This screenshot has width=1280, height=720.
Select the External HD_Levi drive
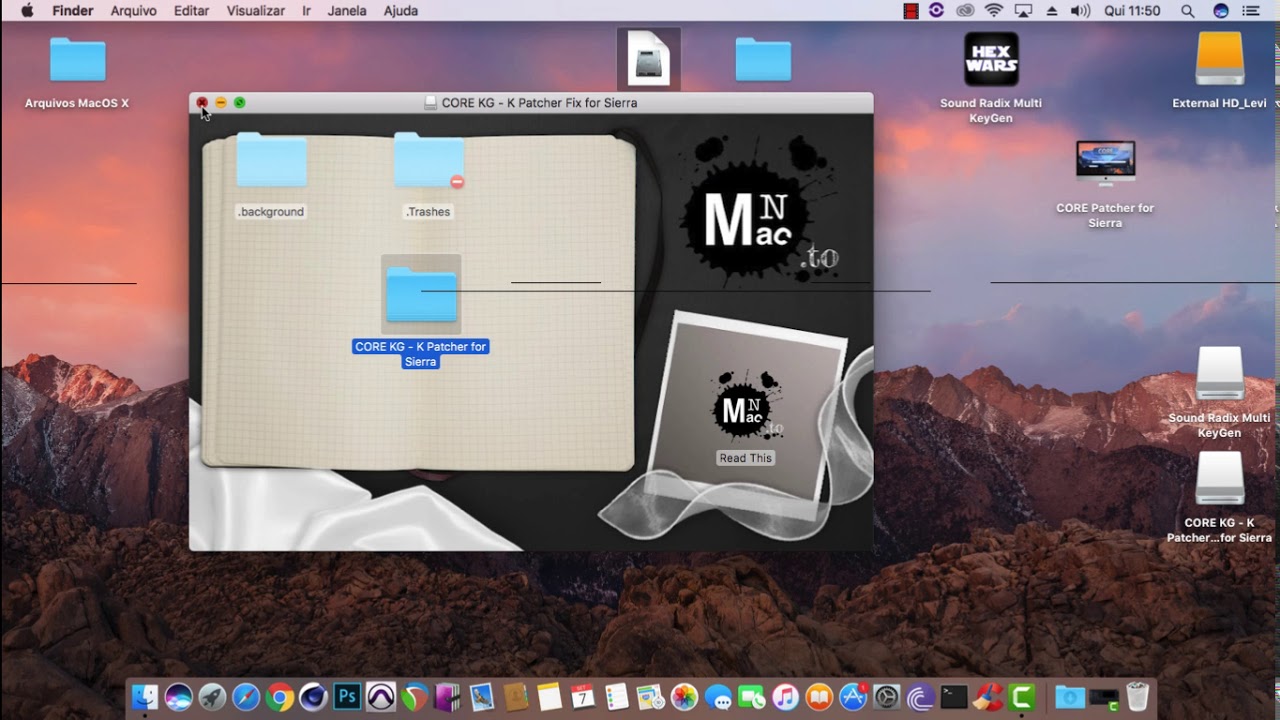pos(1220,60)
